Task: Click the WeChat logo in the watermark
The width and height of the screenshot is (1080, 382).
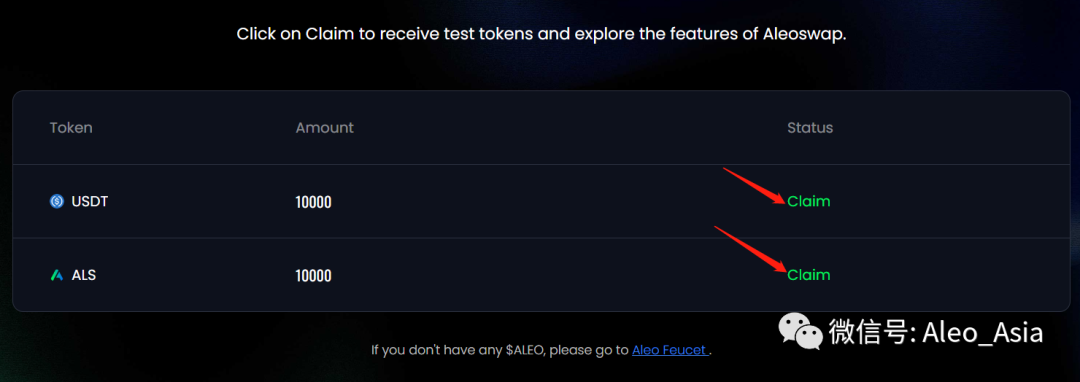Action: (800, 332)
